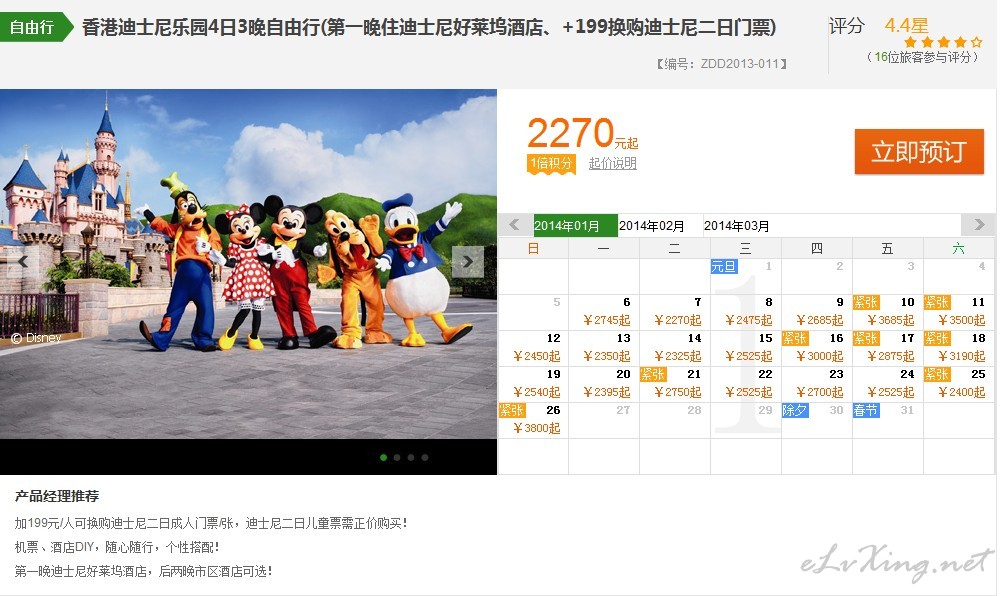Click the 产品经理推荐 heading
This screenshot has height=596, width=1005.
(x=57, y=496)
